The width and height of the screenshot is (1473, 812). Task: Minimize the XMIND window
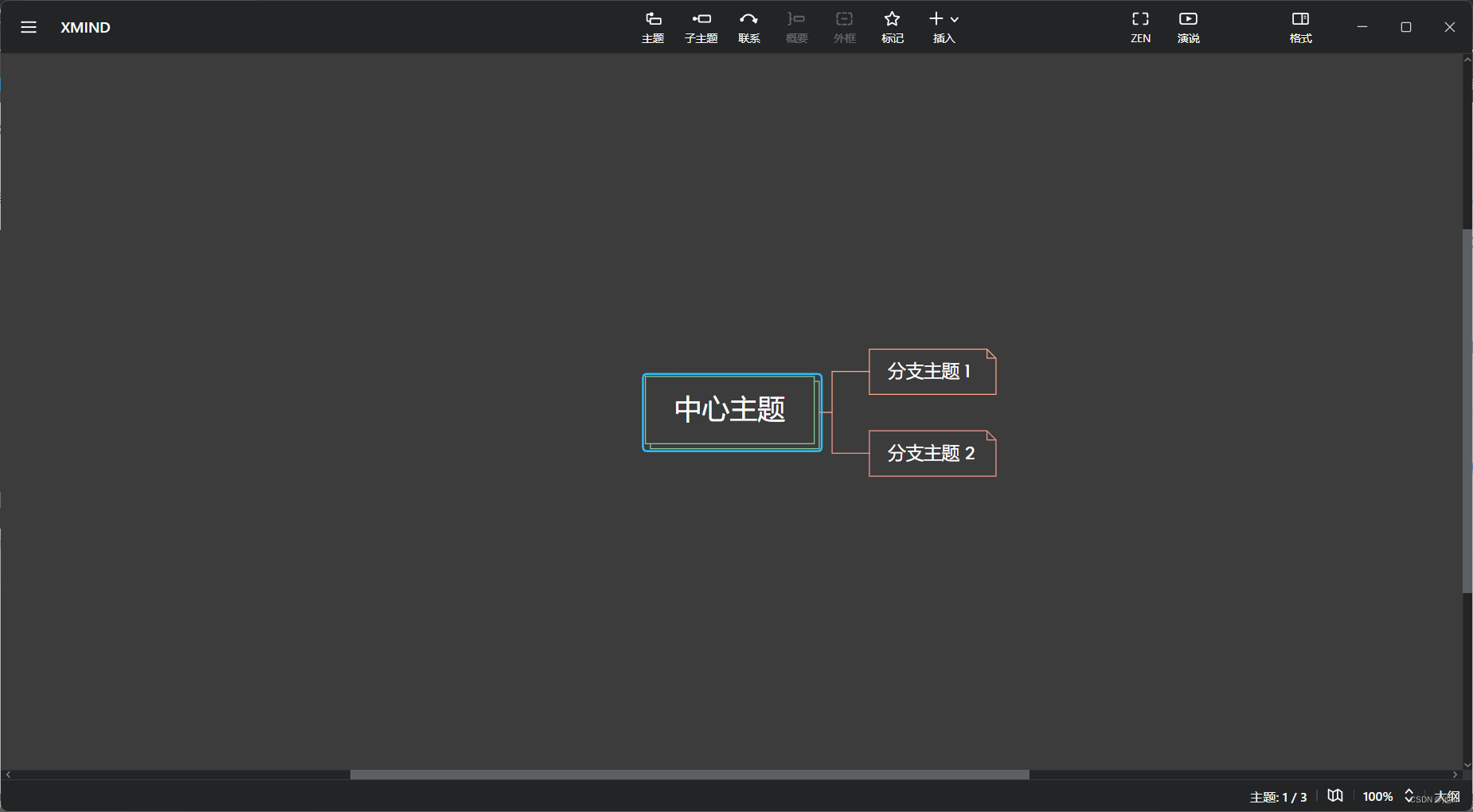point(1362,27)
